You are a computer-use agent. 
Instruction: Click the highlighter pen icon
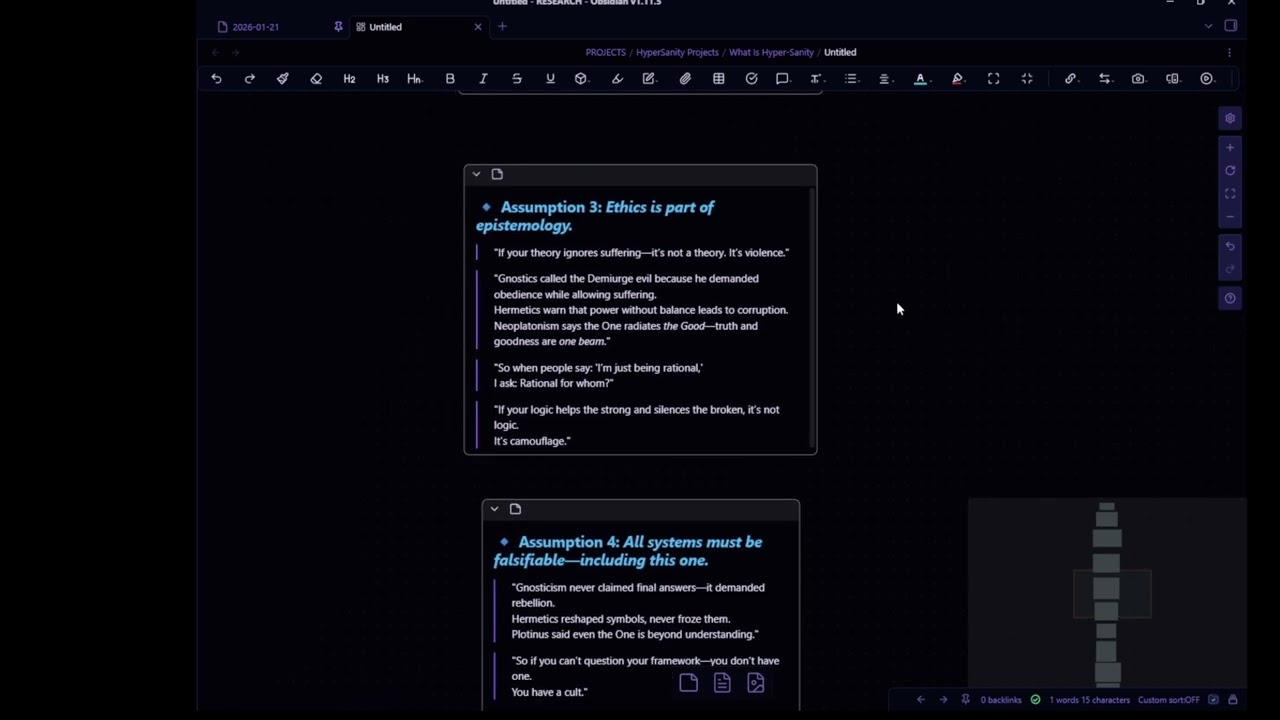coord(617,79)
